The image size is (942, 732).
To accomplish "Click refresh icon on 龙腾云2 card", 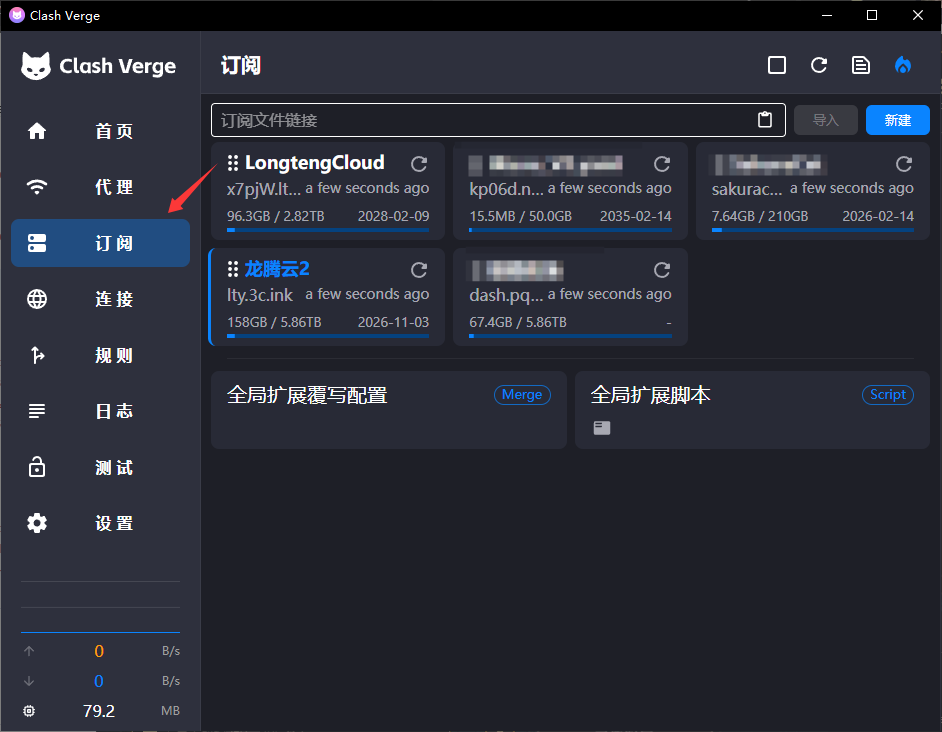I will pos(419,270).
